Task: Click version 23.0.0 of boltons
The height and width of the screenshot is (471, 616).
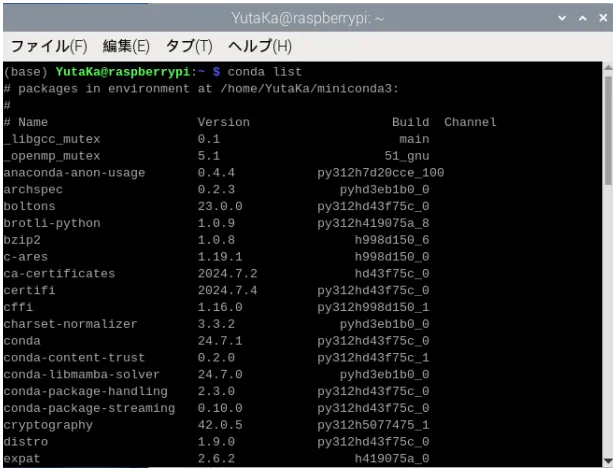Action: click(220, 206)
